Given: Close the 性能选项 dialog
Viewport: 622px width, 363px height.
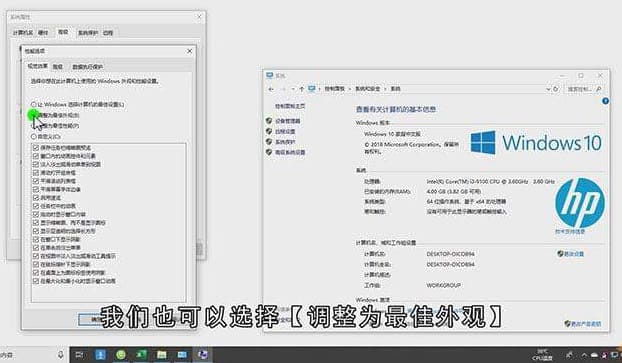Looking at the screenshot, I should [189, 51].
